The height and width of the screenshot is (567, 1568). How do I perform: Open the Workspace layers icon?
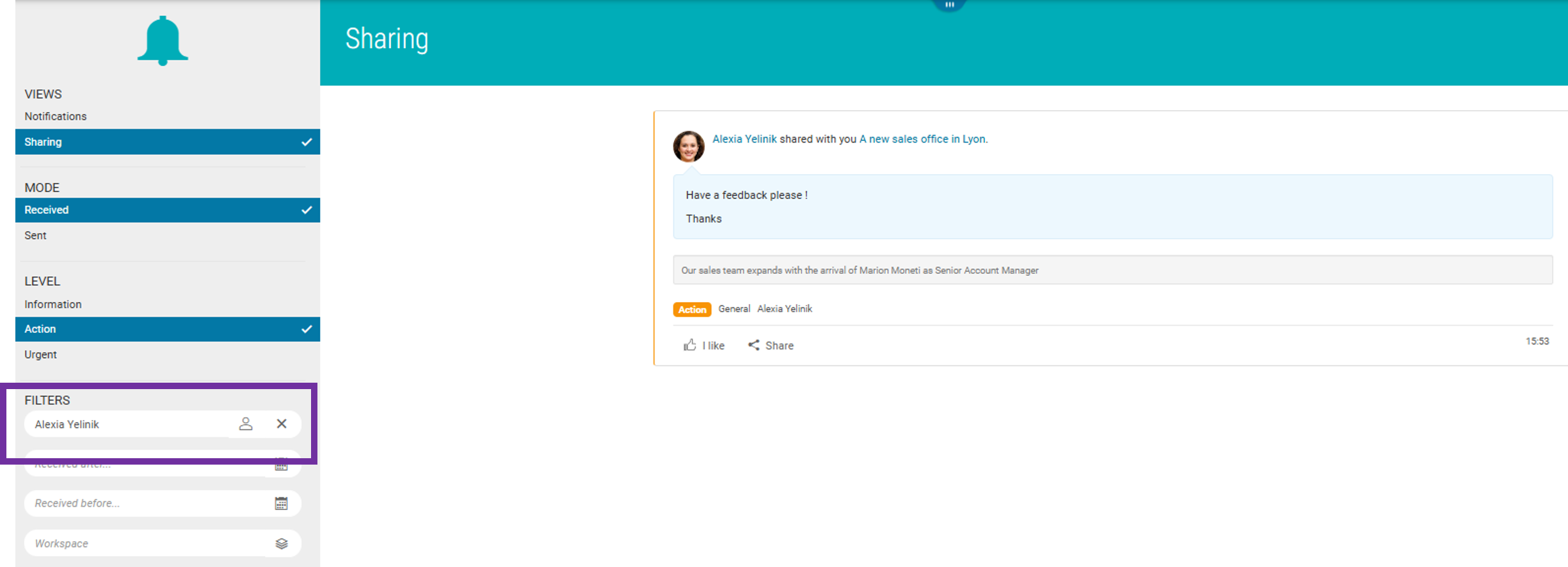282,543
